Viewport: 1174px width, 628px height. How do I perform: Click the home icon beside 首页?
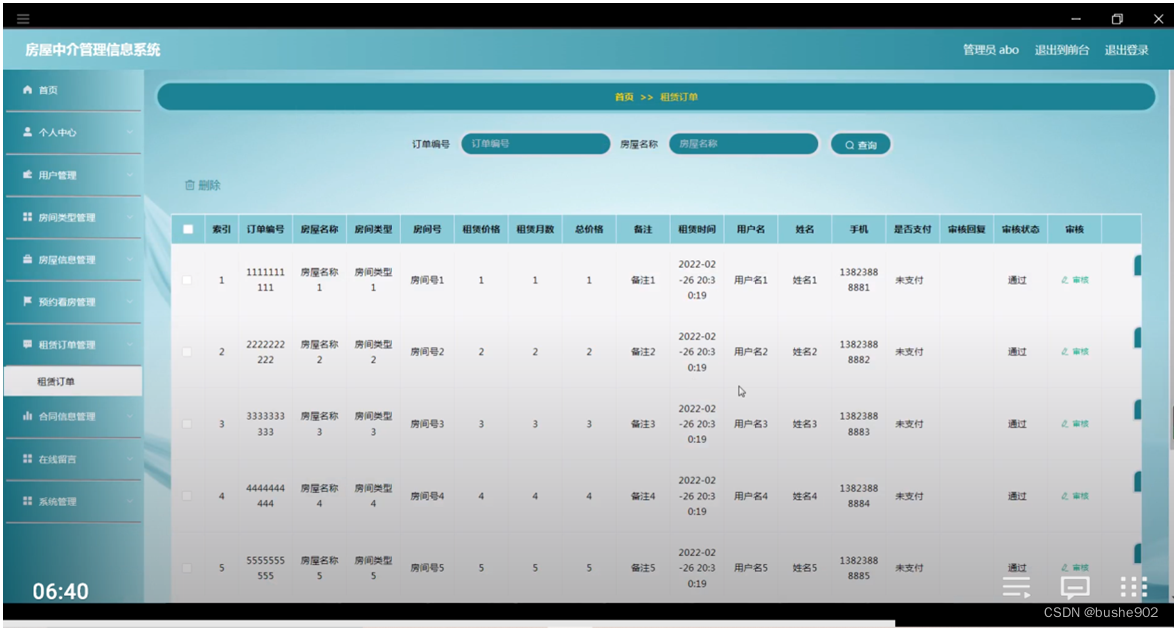coord(28,90)
